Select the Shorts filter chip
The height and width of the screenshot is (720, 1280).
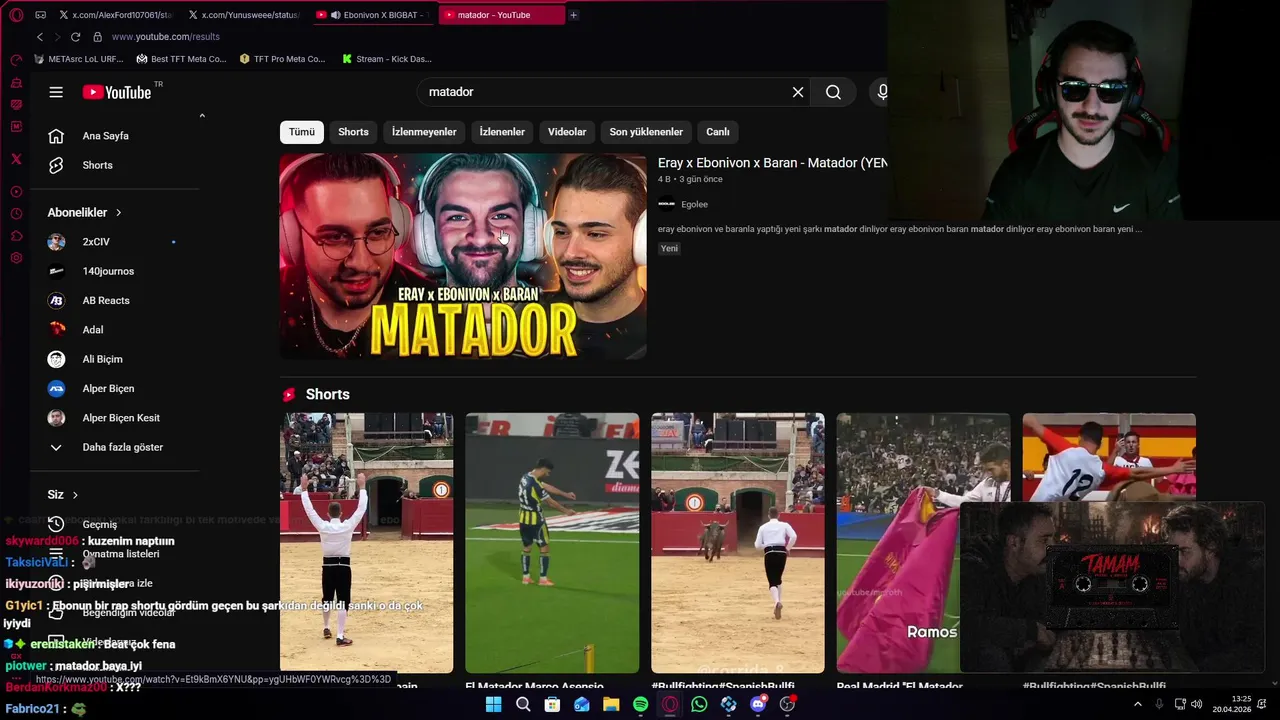pyautogui.click(x=353, y=132)
